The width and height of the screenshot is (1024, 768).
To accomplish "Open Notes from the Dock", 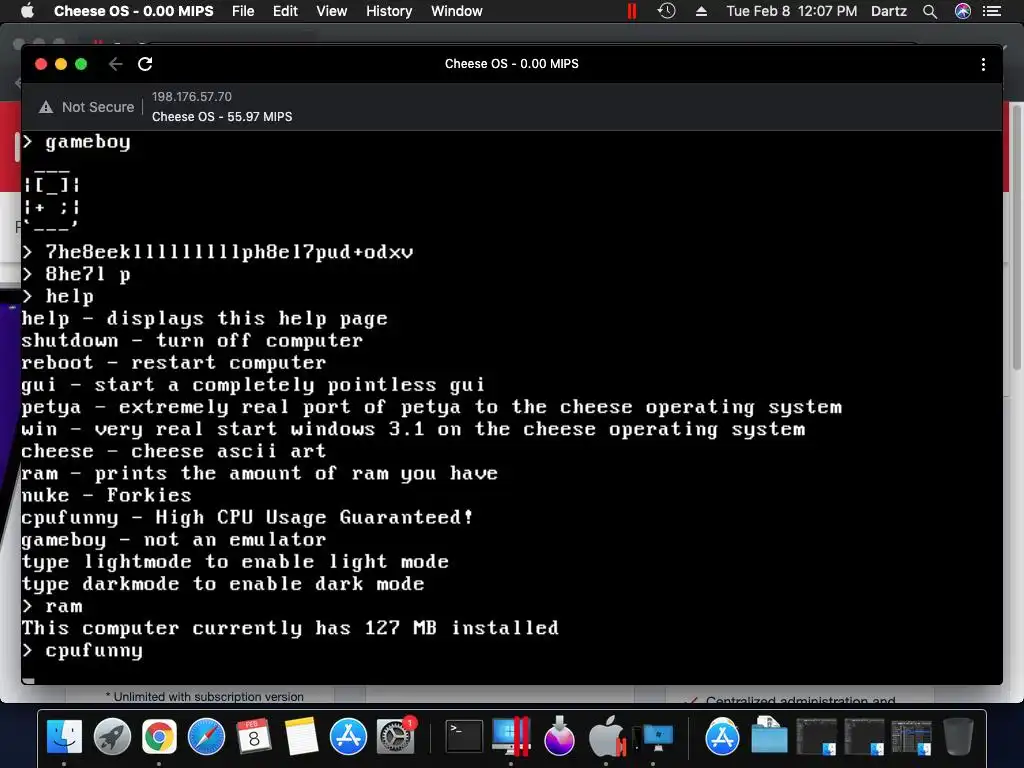I will 301,737.
